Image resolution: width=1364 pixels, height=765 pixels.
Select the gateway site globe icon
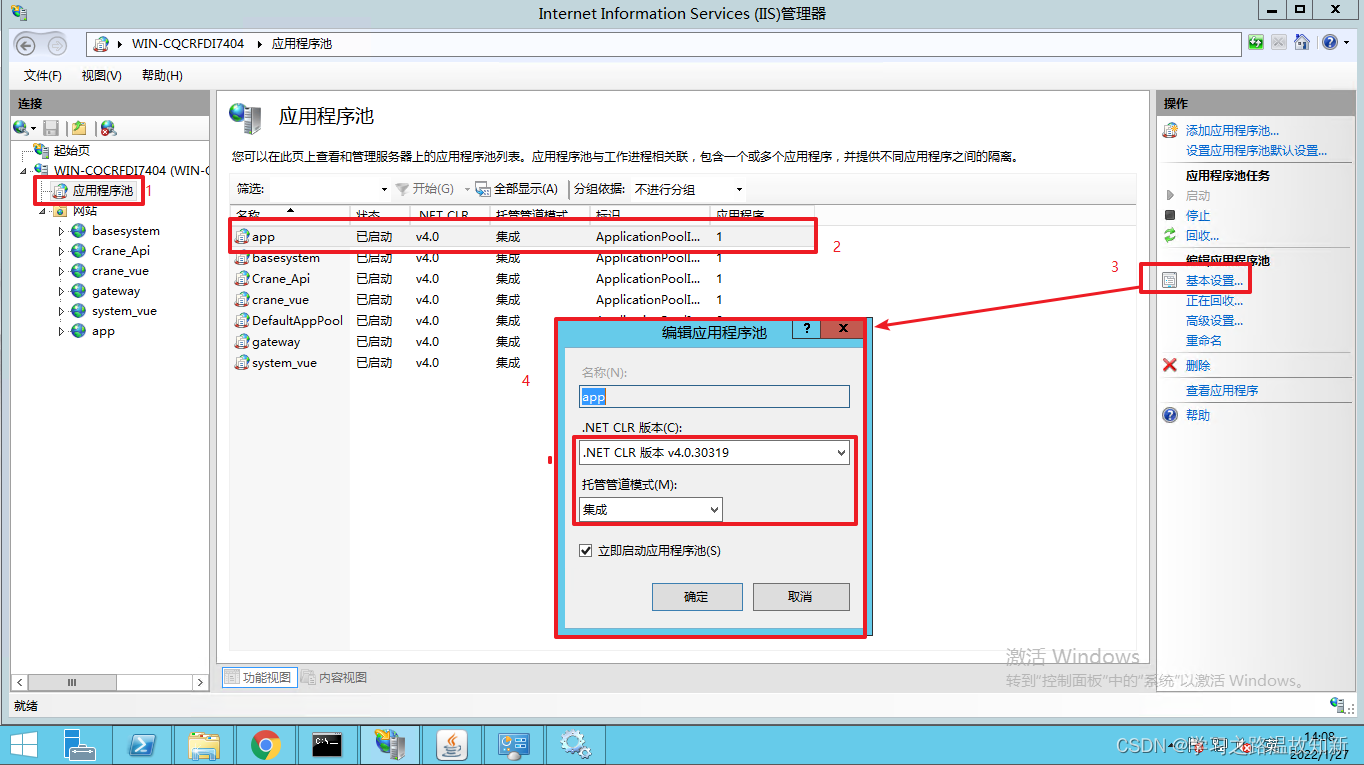[x=78, y=291]
